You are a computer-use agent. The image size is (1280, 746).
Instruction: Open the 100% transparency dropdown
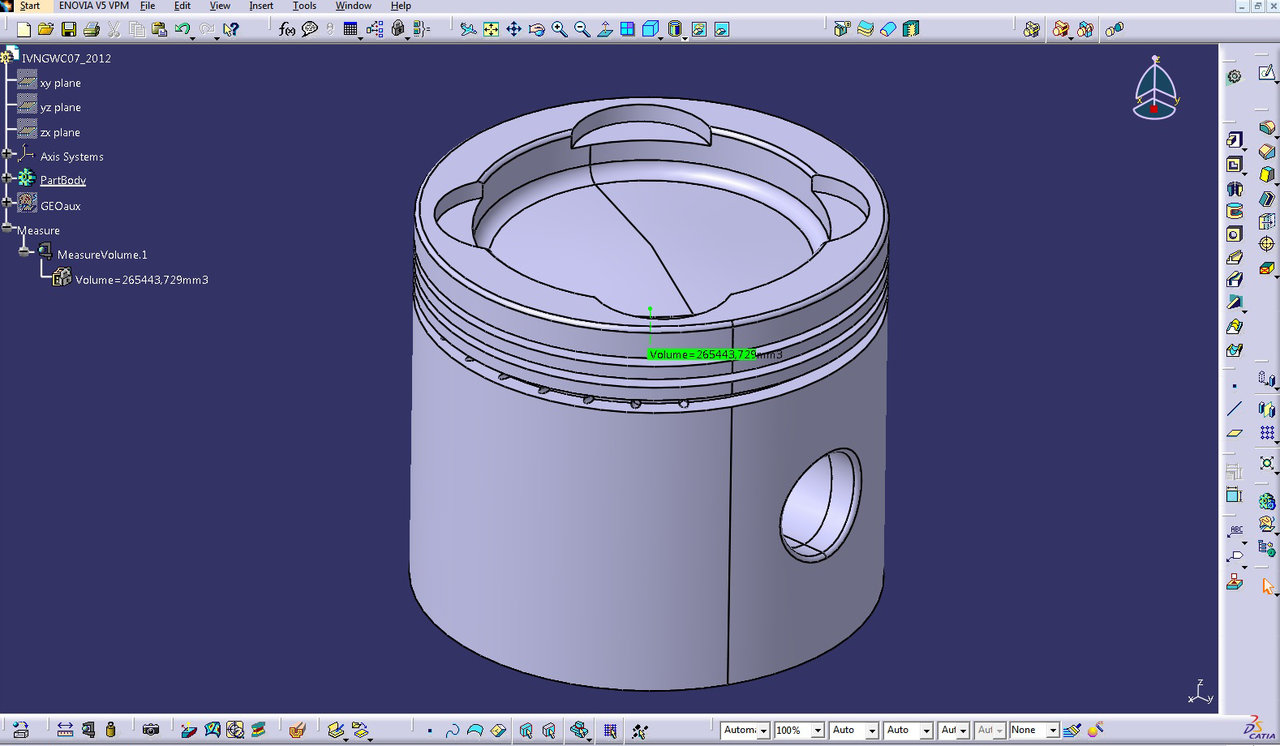pos(818,731)
